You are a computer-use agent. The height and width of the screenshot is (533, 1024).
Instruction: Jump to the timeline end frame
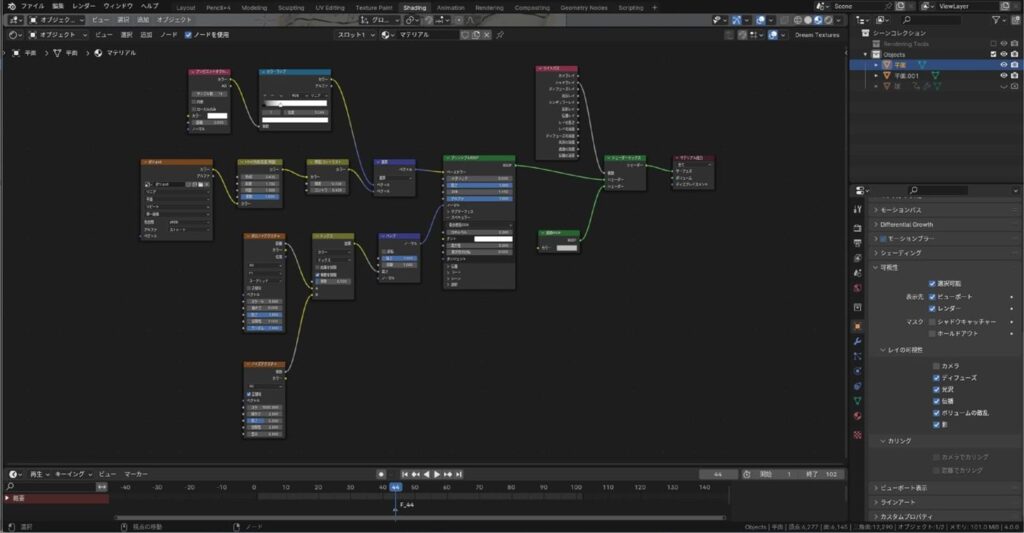coord(459,474)
